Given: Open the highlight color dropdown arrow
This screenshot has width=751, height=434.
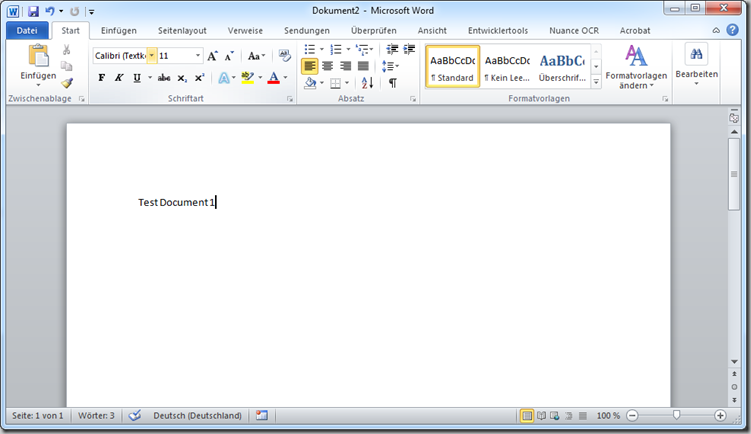Looking at the screenshot, I should coord(260,78).
